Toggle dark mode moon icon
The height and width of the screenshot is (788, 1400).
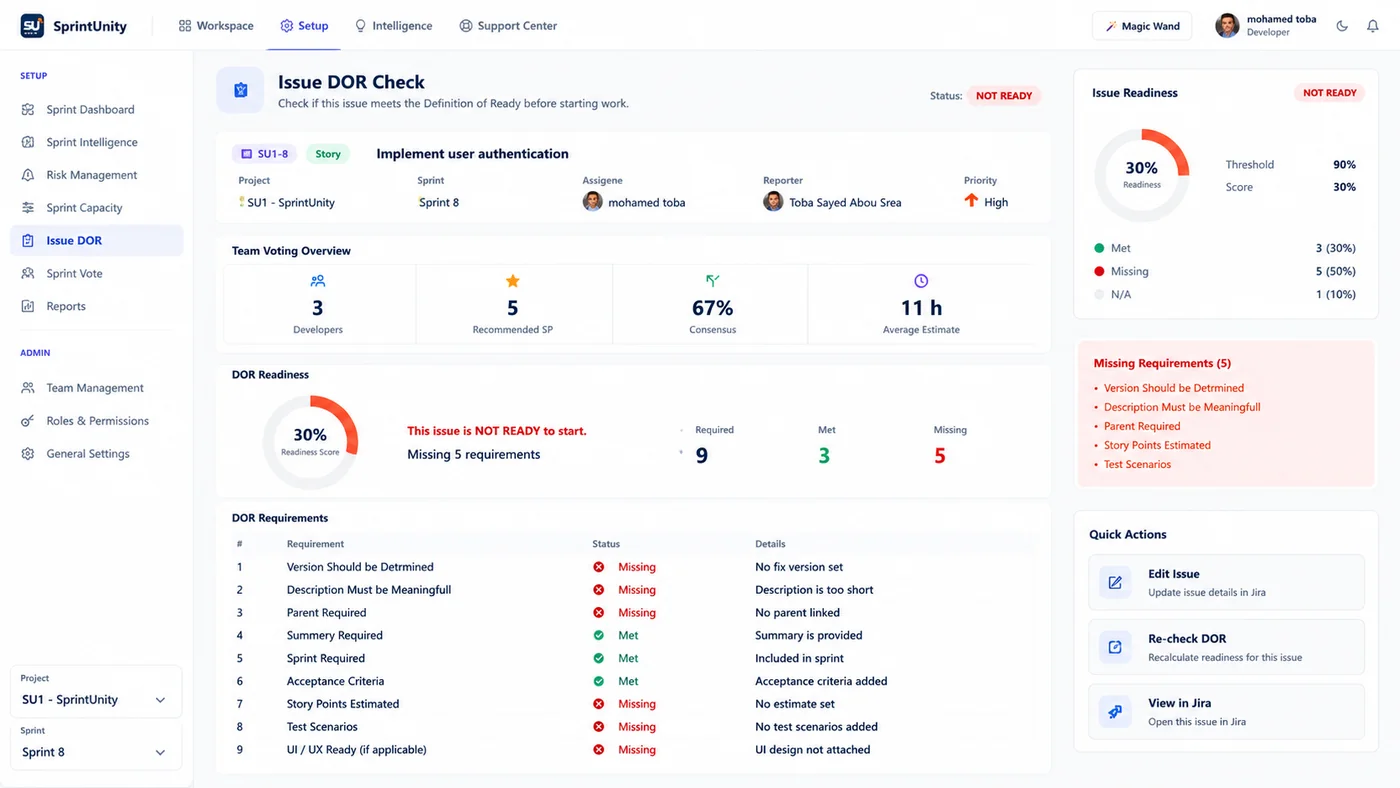coord(1342,26)
